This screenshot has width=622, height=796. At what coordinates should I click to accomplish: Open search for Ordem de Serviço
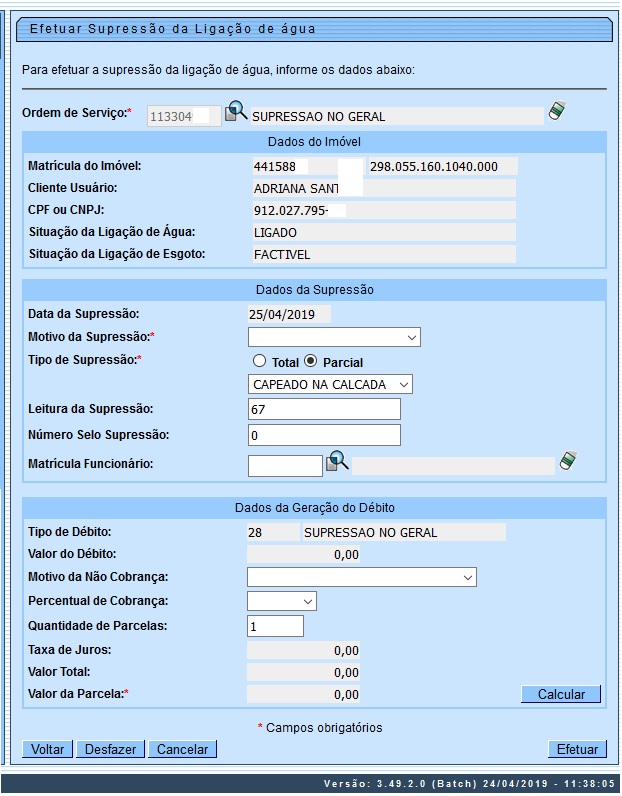point(236,111)
